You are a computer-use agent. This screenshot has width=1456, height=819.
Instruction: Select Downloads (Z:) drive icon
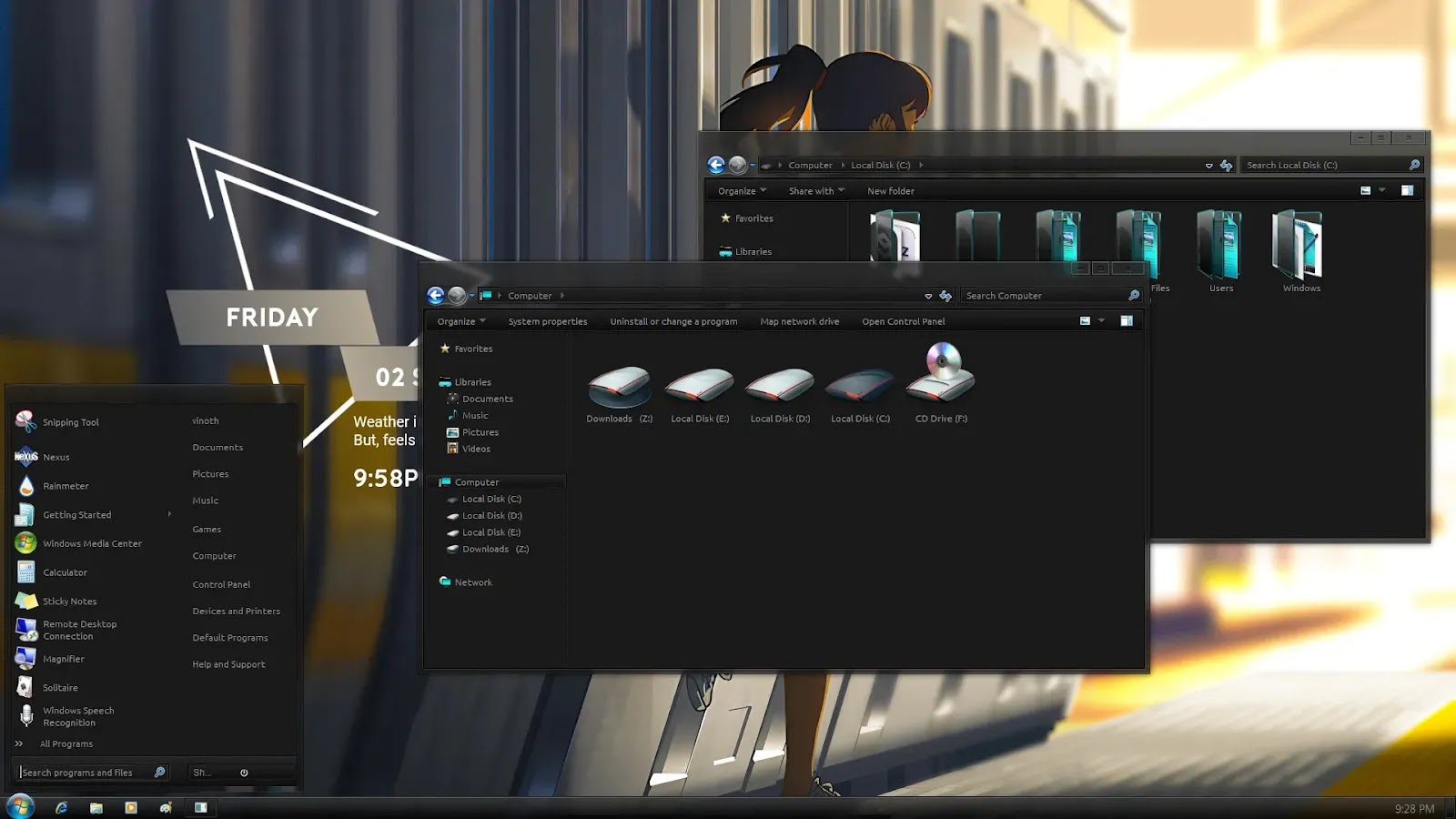pyautogui.click(x=620, y=393)
